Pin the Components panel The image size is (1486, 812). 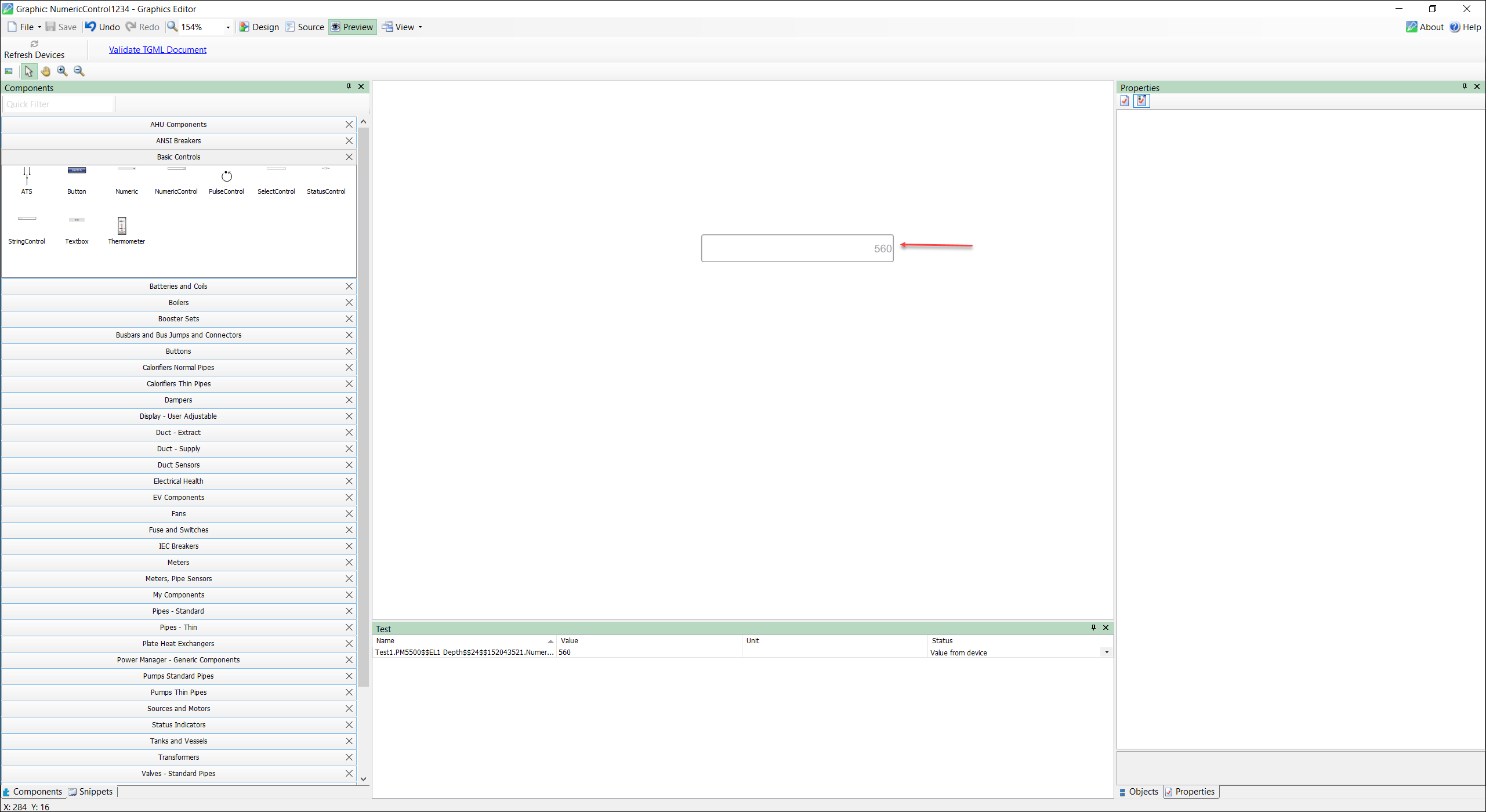tap(349, 86)
